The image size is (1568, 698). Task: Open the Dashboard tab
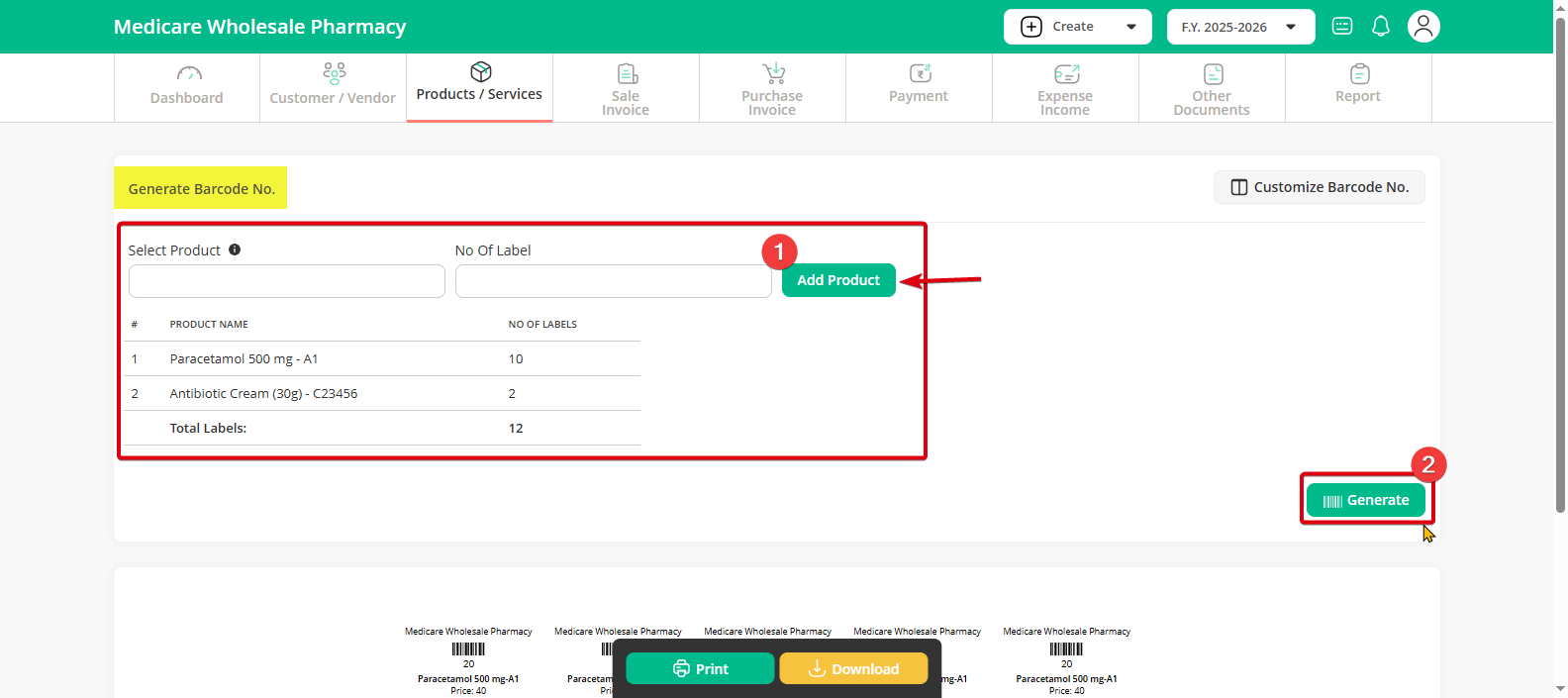click(x=186, y=87)
